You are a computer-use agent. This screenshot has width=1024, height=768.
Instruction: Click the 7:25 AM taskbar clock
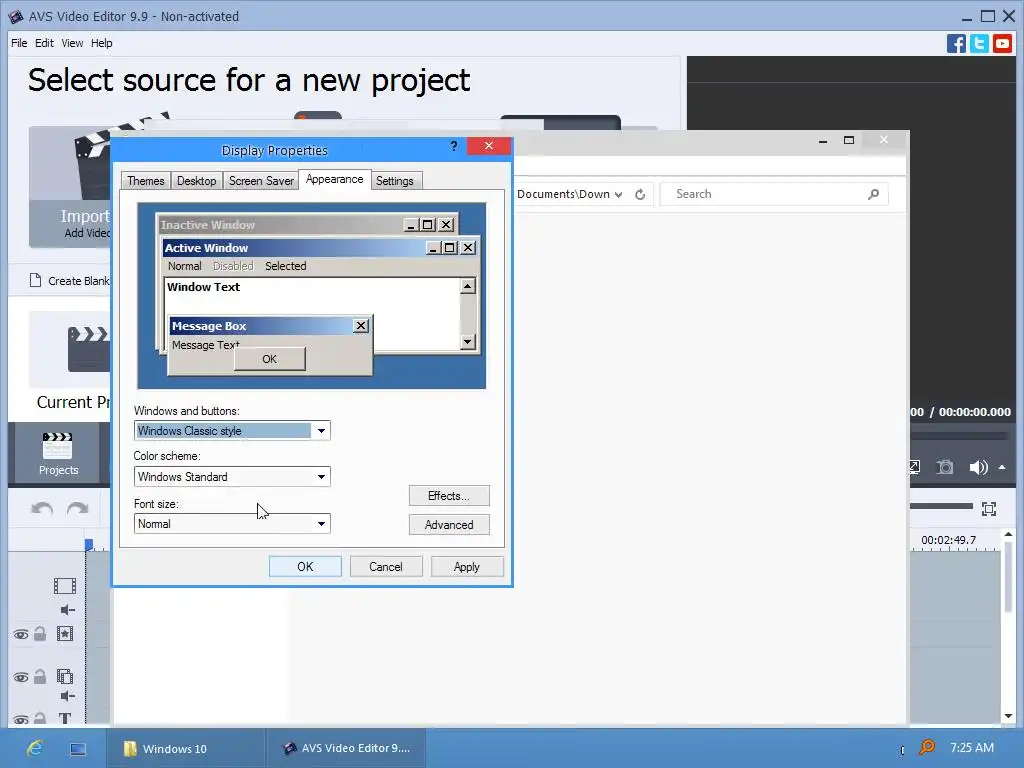tap(972, 747)
